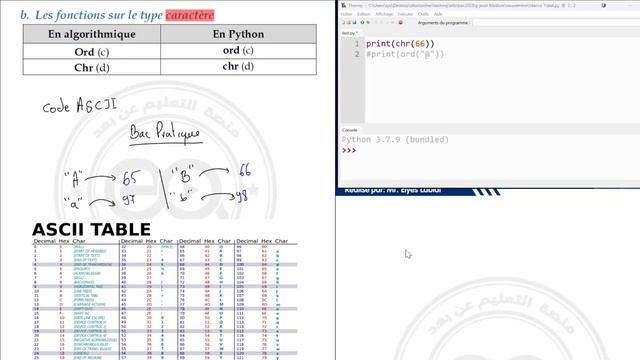Image resolution: width=640 pixels, height=360 pixels.
Task: Click the handwritten value 98
Action: pyautogui.click(x=241, y=196)
